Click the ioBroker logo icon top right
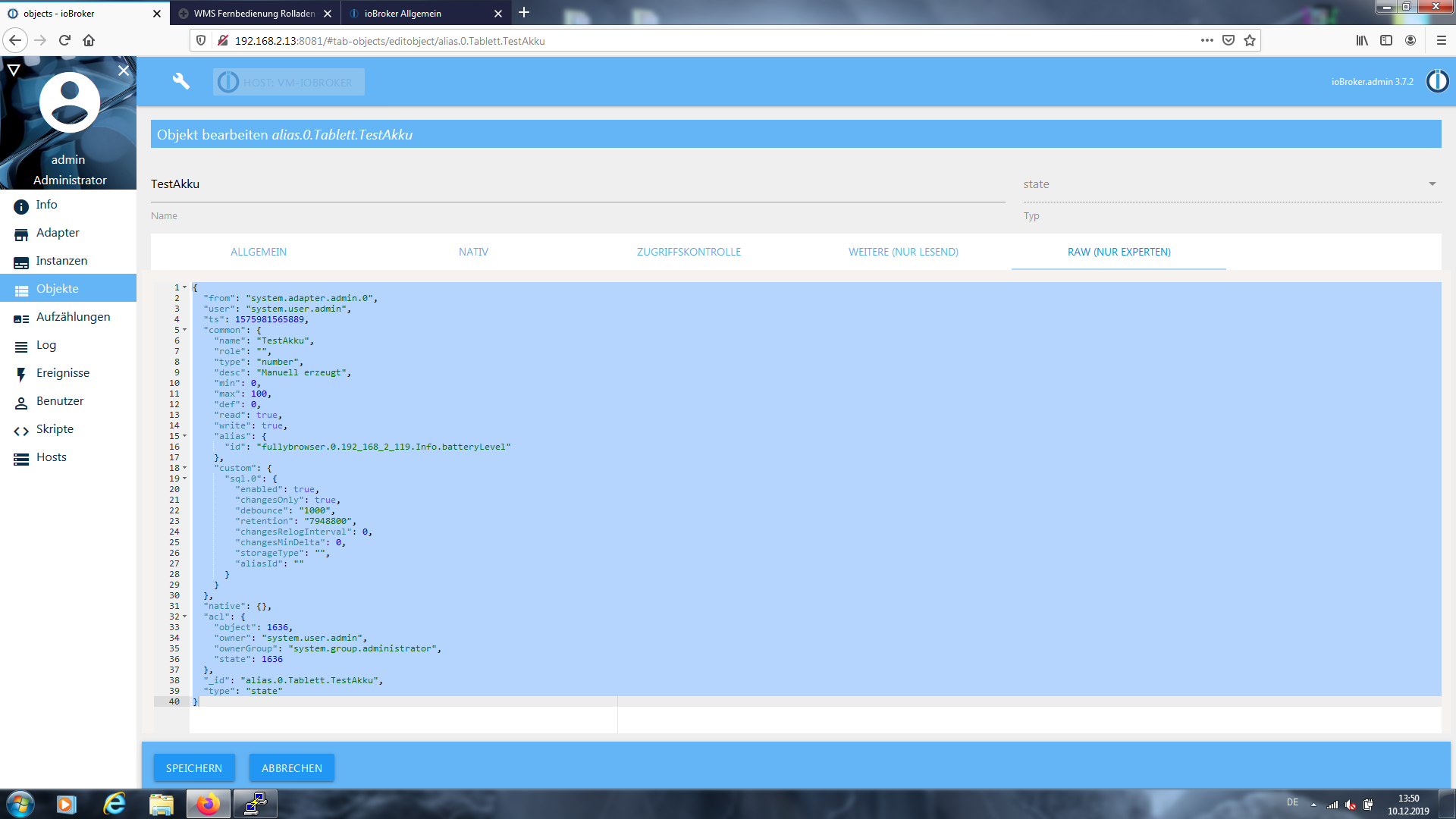Image resolution: width=1456 pixels, height=819 pixels. tap(1437, 81)
